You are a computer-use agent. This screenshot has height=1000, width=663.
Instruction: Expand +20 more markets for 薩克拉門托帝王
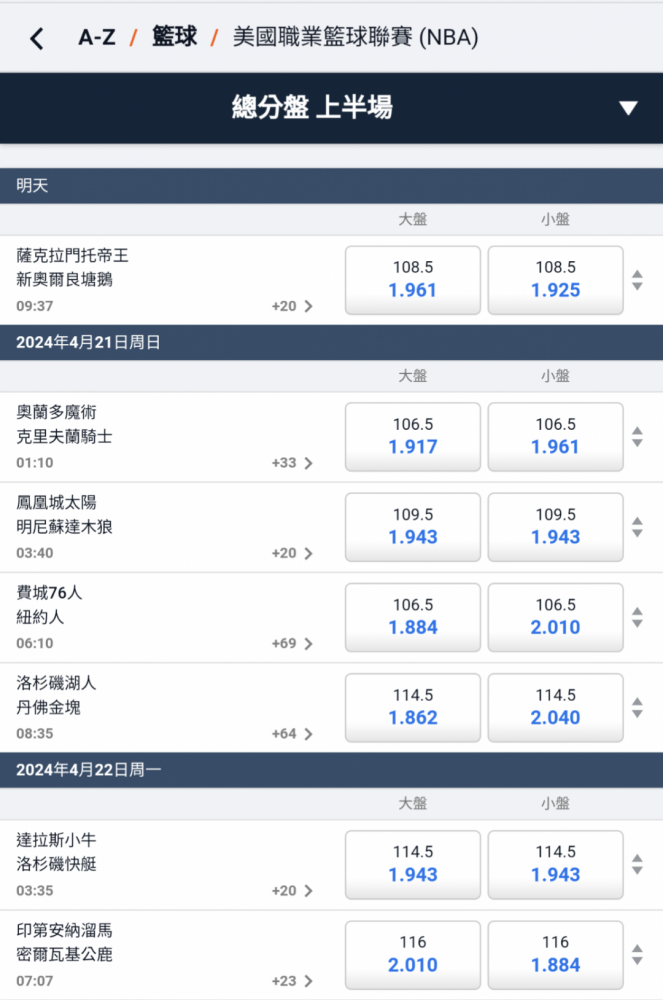(292, 306)
